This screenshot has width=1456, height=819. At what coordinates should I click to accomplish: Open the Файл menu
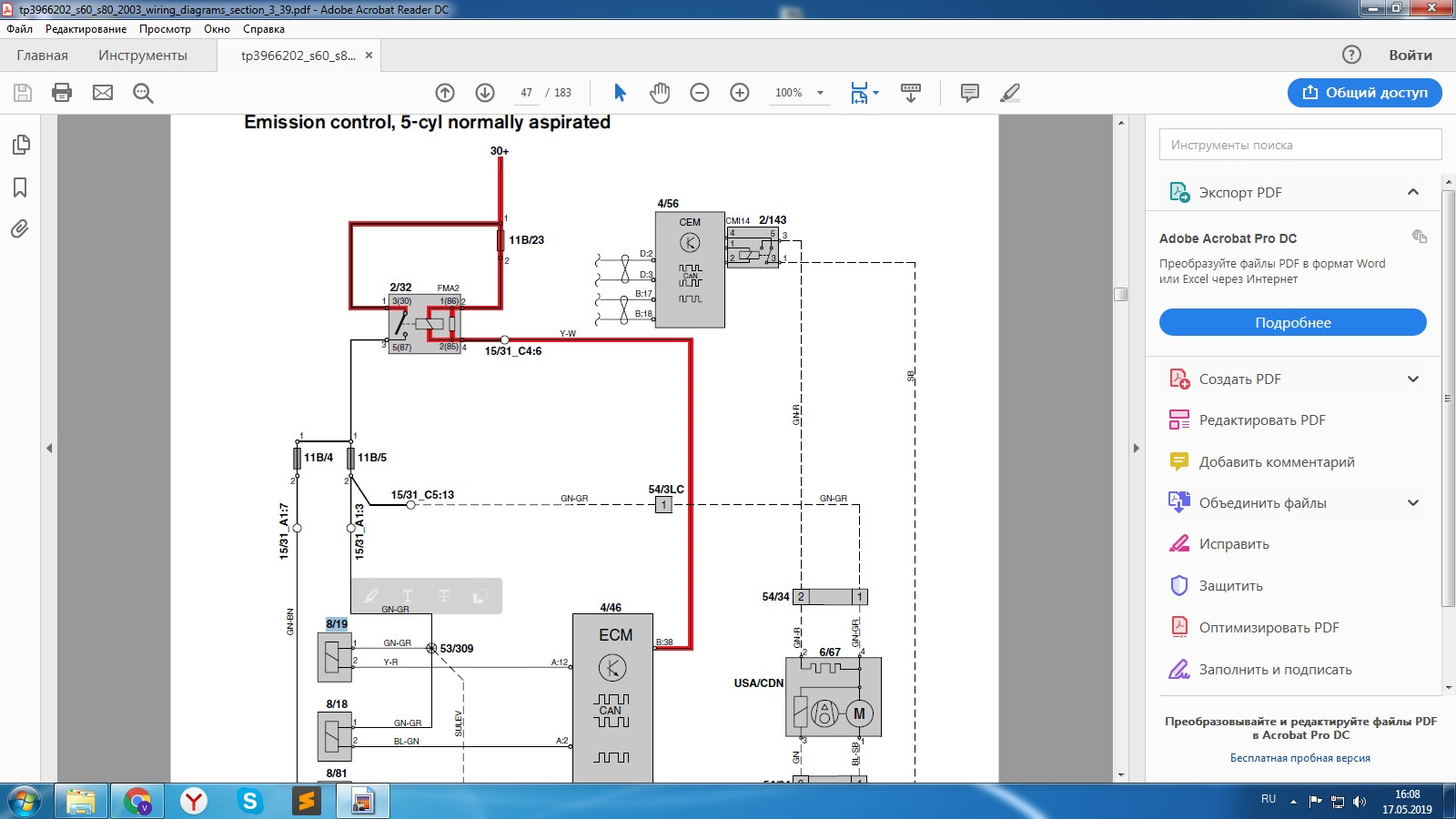point(19,29)
